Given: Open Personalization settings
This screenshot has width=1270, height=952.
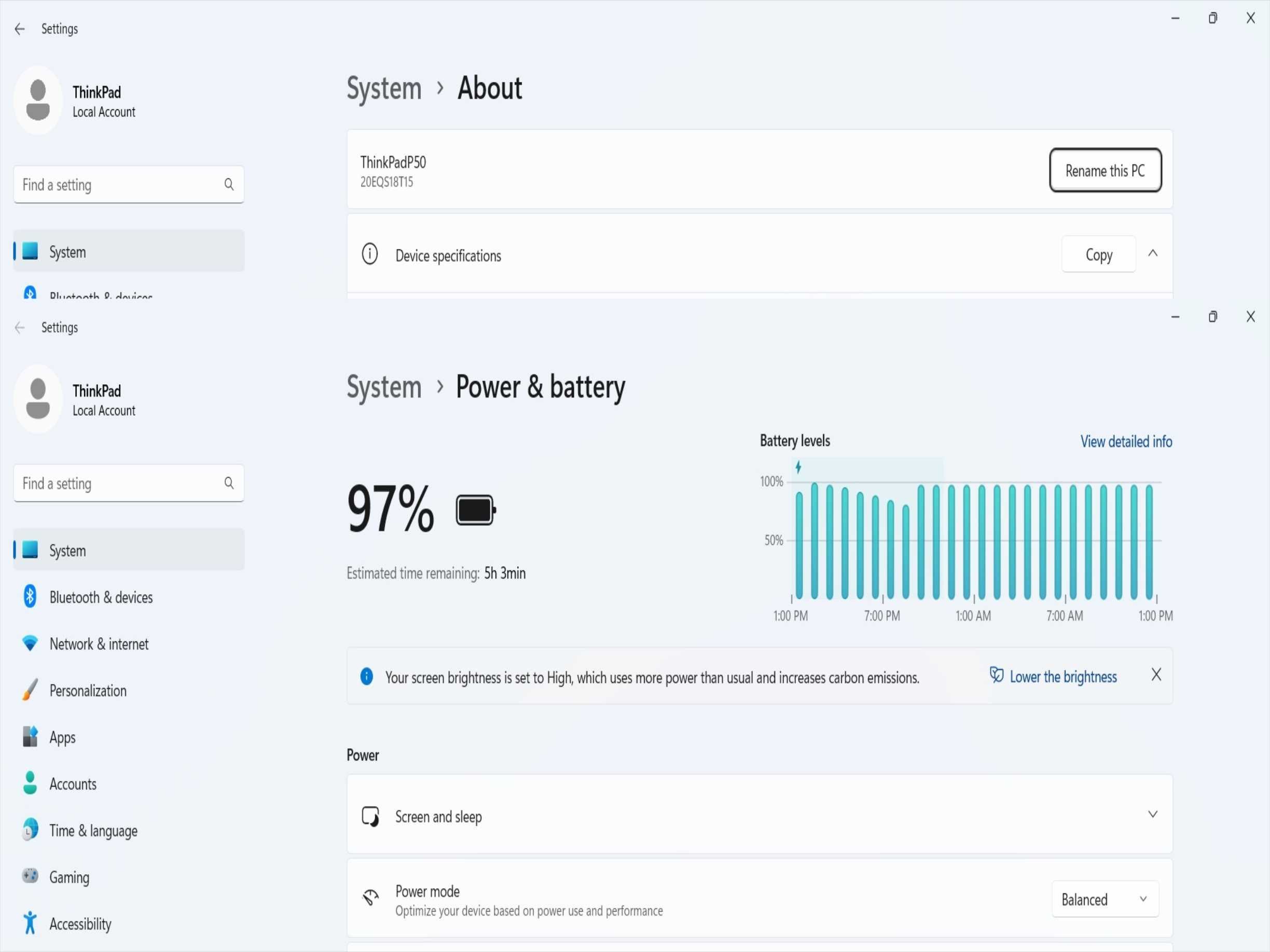Looking at the screenshot, I should tap(129, 690).
